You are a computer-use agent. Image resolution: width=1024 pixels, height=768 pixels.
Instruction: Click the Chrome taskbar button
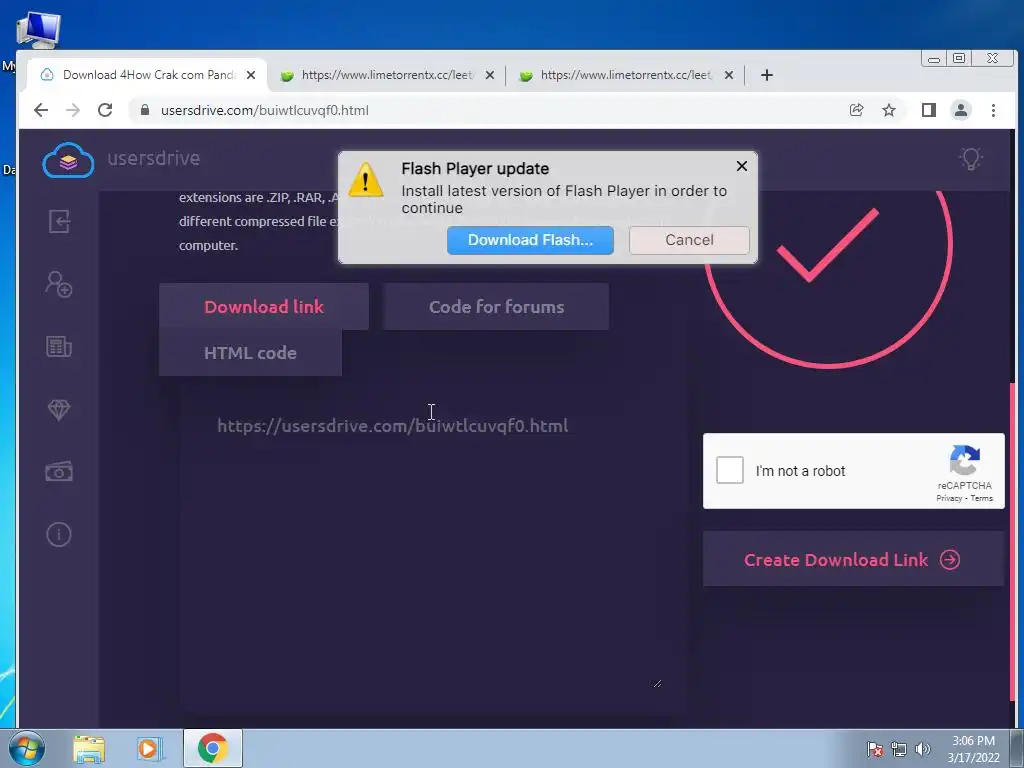point(213,748)
